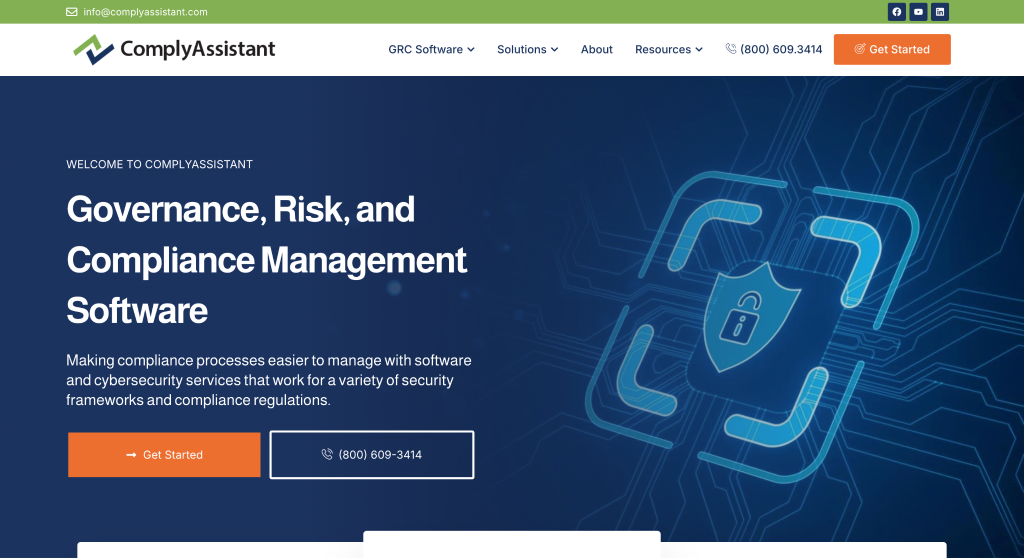The width and height of the screenshot is (1024, 558).
Task: Click the phone icon in navigation bar
Action: click(731, 49)
